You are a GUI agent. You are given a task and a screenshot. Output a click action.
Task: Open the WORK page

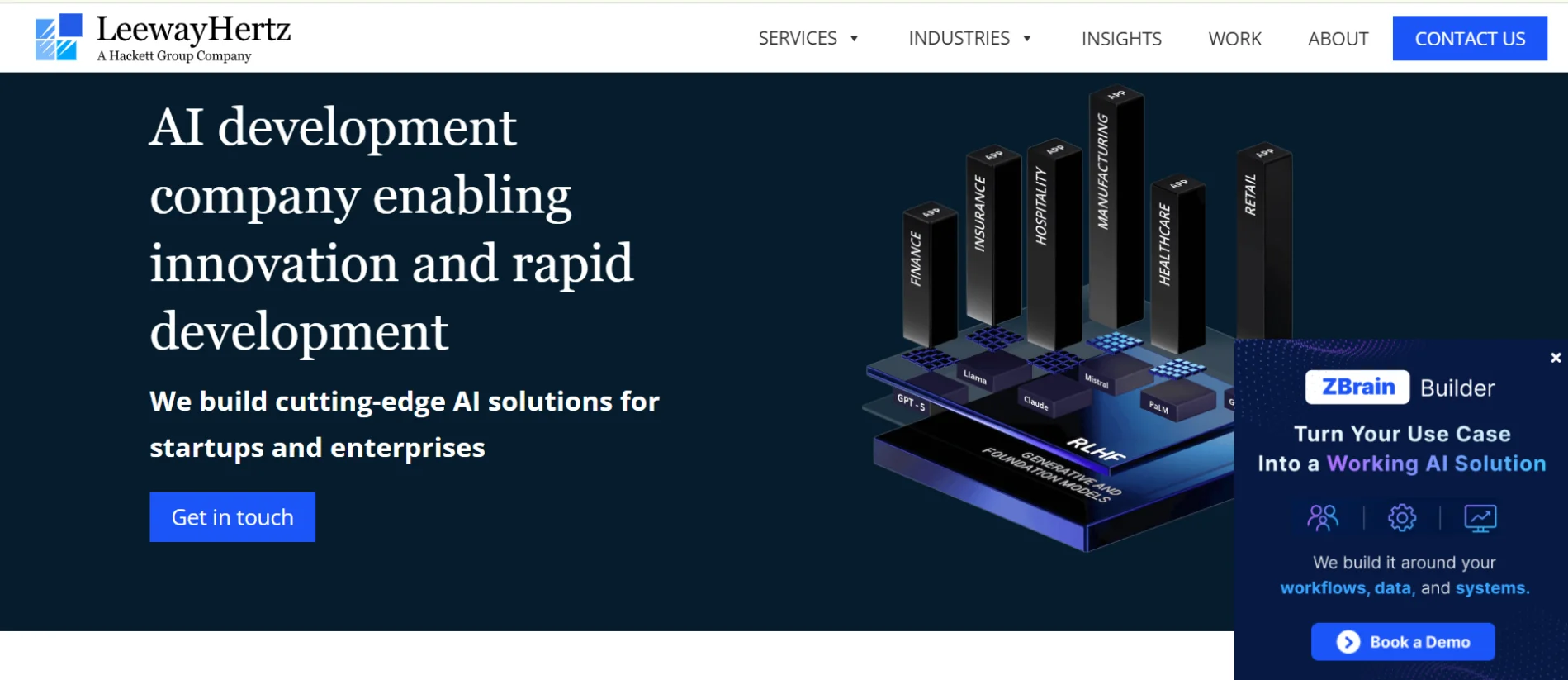point(1234,39)
